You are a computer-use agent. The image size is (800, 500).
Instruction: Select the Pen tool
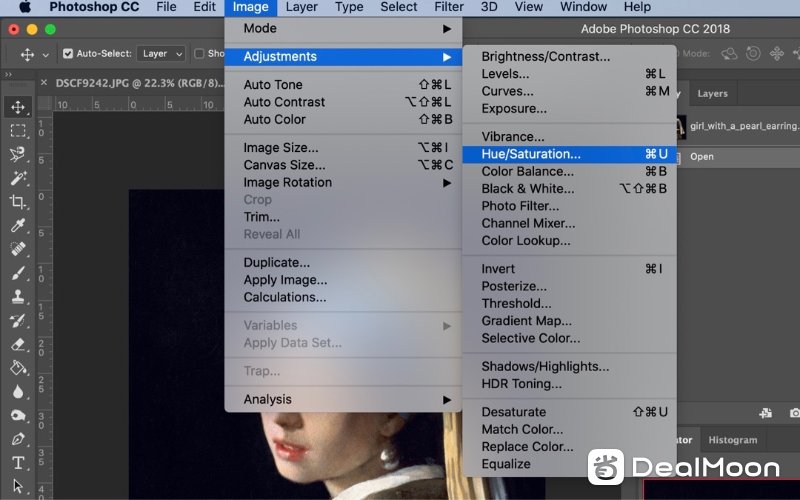coord(18,439)
